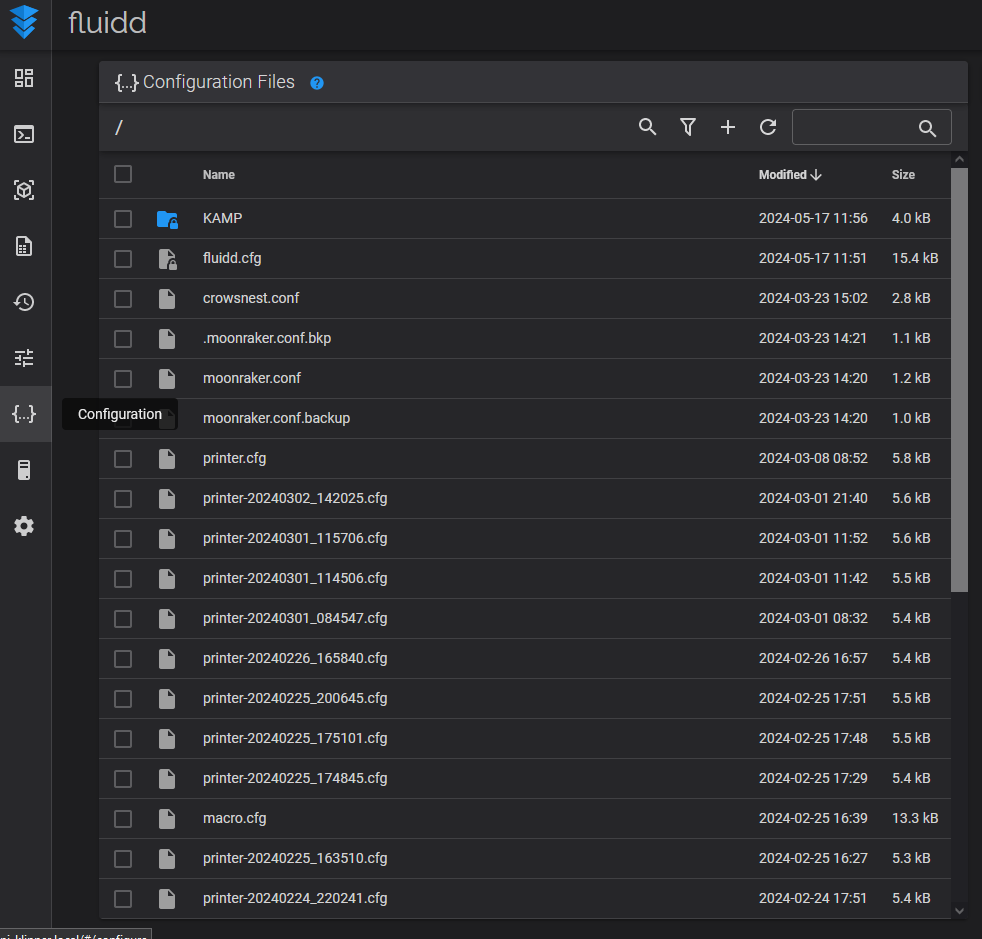The width and height of the screenshot is (982, 939).
Task: Open Settings gear in the sidebar
Action: 24,526
